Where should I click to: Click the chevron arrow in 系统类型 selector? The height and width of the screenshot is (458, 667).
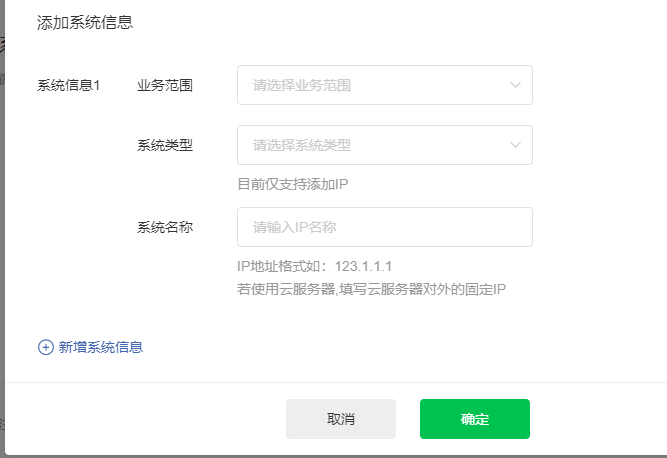point(515,145)
